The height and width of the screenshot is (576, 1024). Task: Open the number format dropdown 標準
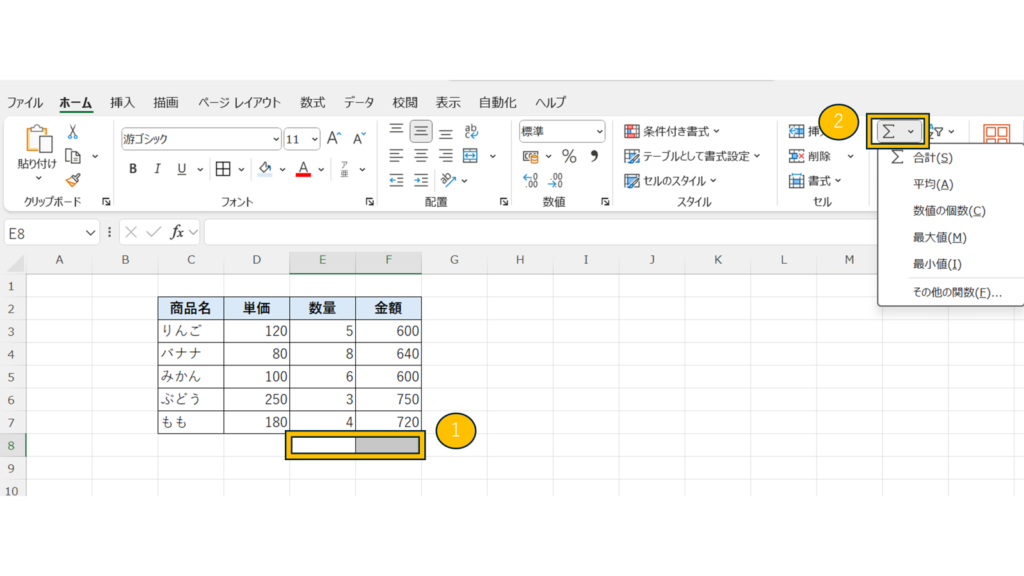(562, 131)
